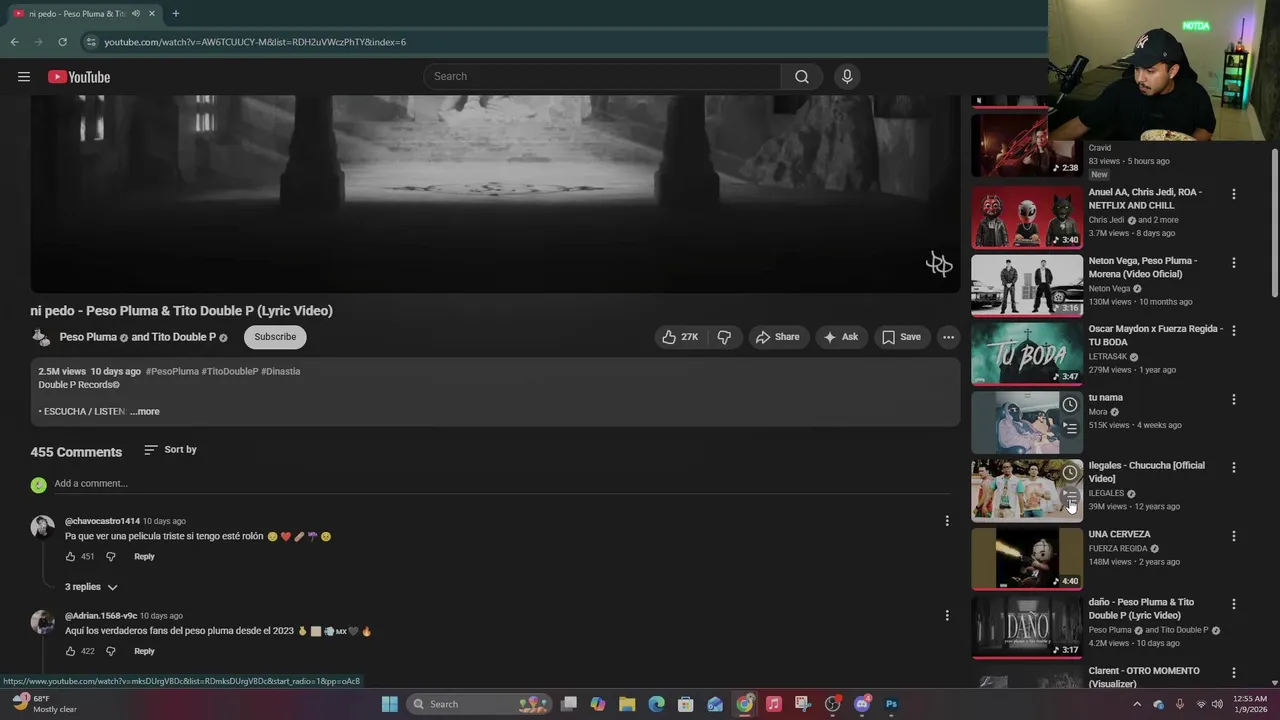Click the browser address bar URL
Screen dimensions: 1280x720
coord(255,42)
